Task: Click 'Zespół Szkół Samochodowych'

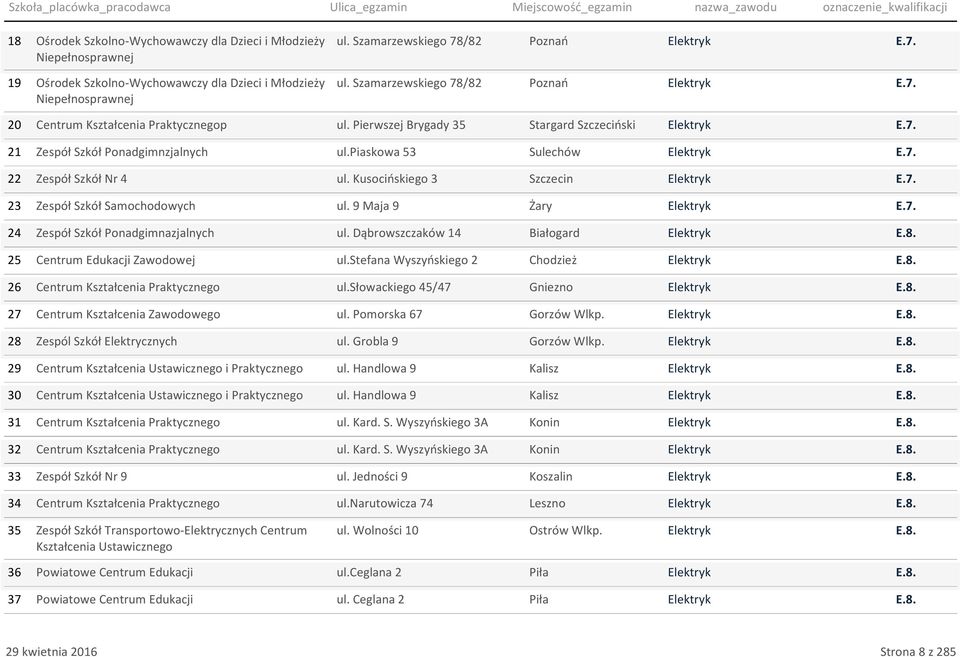Action: click(x=116, y=206)
